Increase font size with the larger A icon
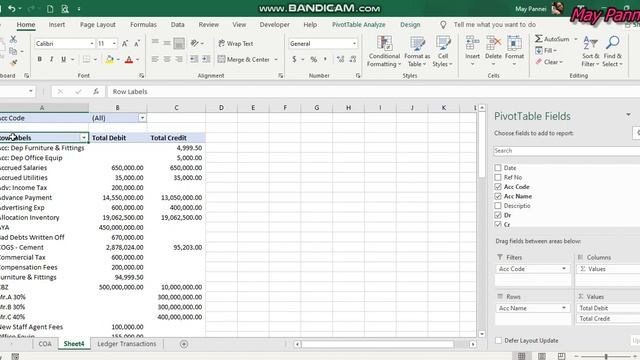640x360 pixels. point(125,44)
